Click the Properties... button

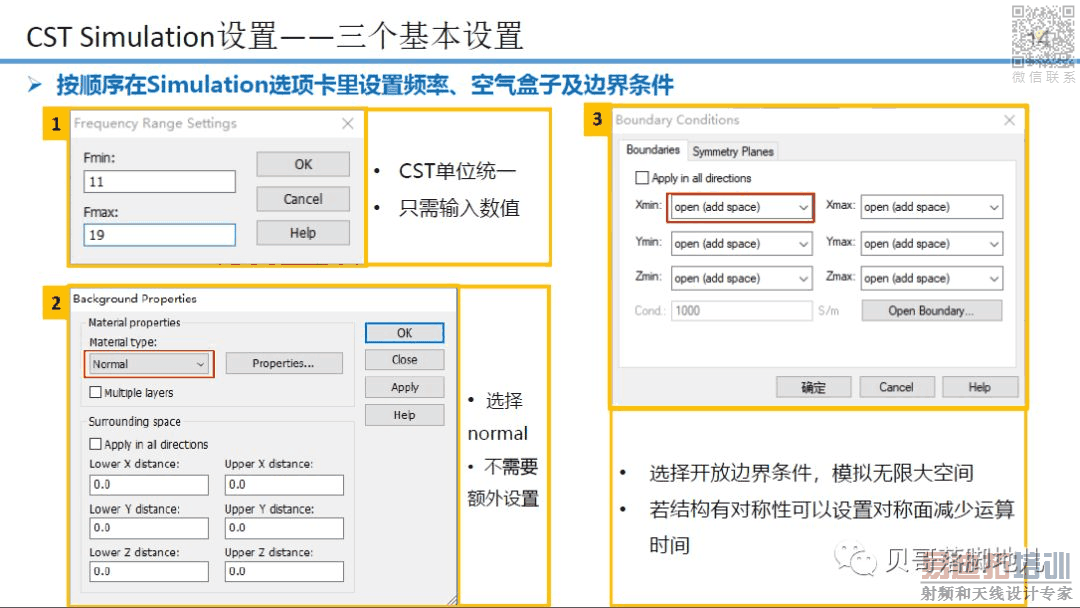pyautogui.click(x=284, y=363)
